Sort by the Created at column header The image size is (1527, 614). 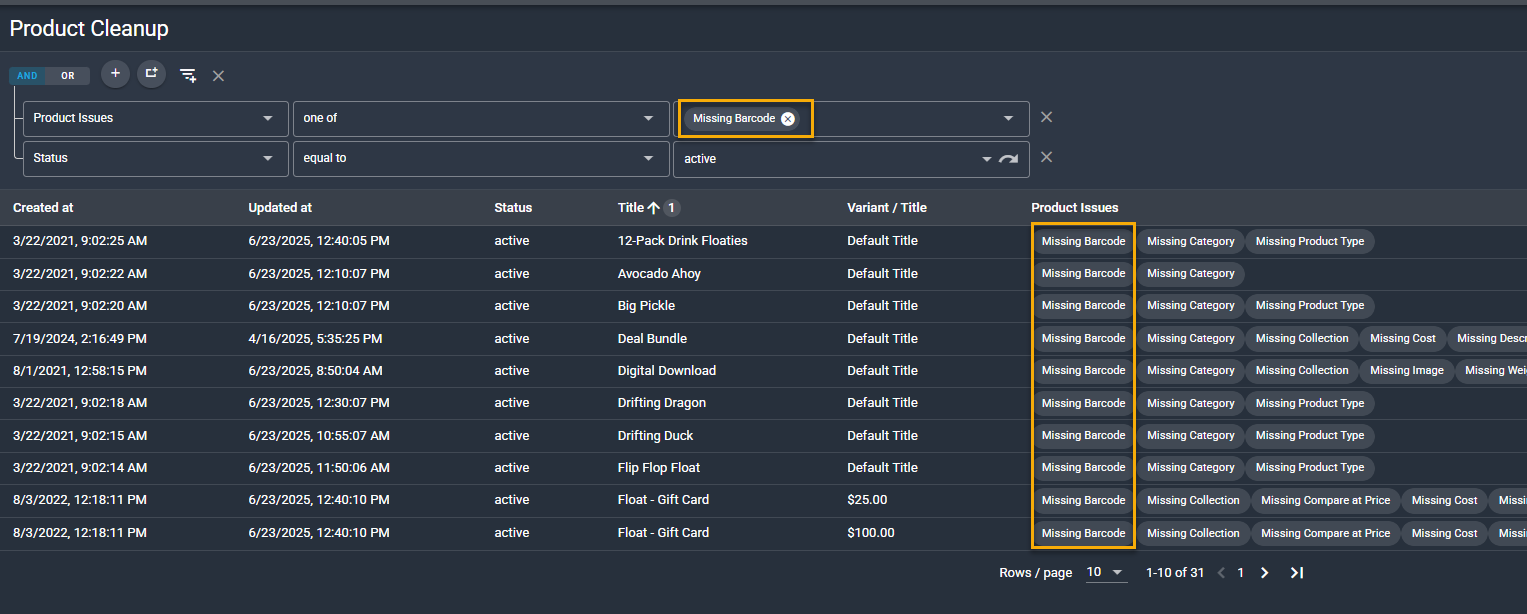coord(43,208)
